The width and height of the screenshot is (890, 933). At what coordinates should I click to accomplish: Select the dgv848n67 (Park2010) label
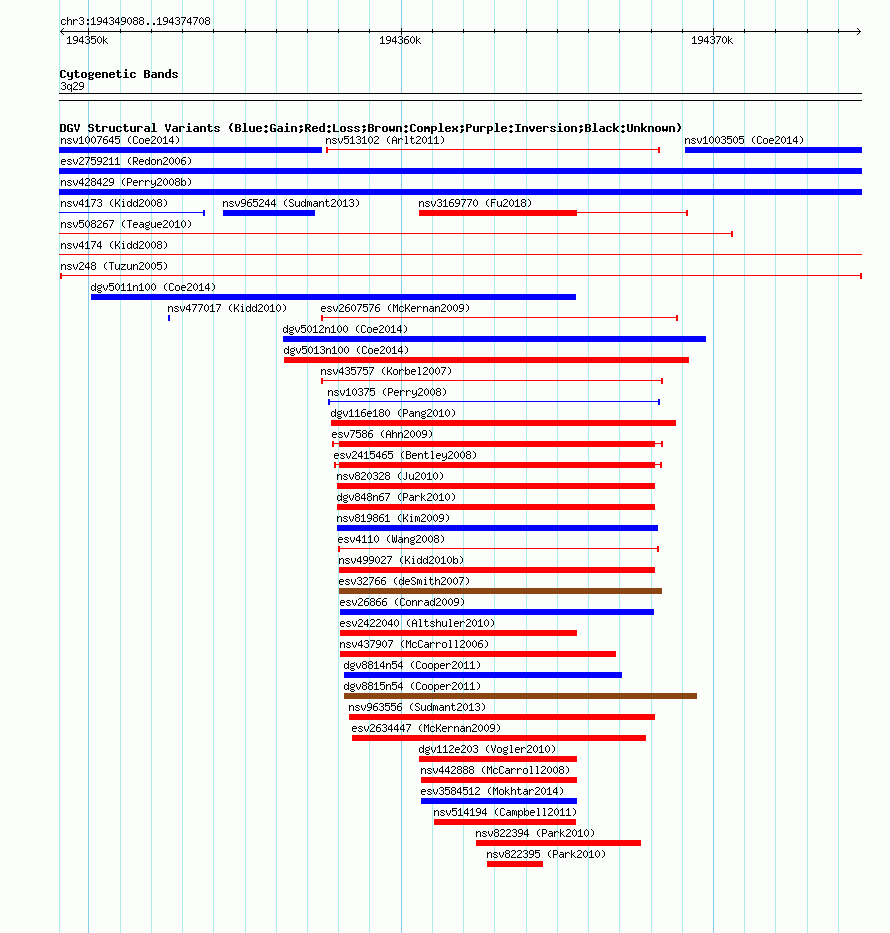tap(396, 497)
